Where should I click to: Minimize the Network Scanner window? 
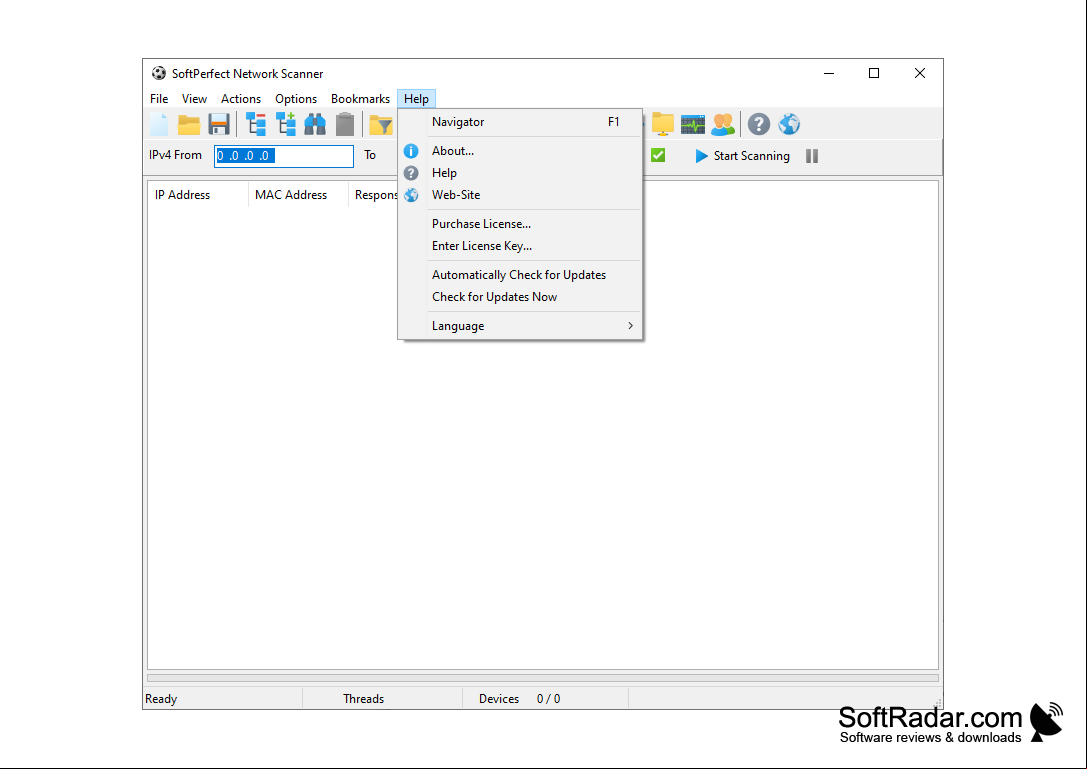coord(829,74)
